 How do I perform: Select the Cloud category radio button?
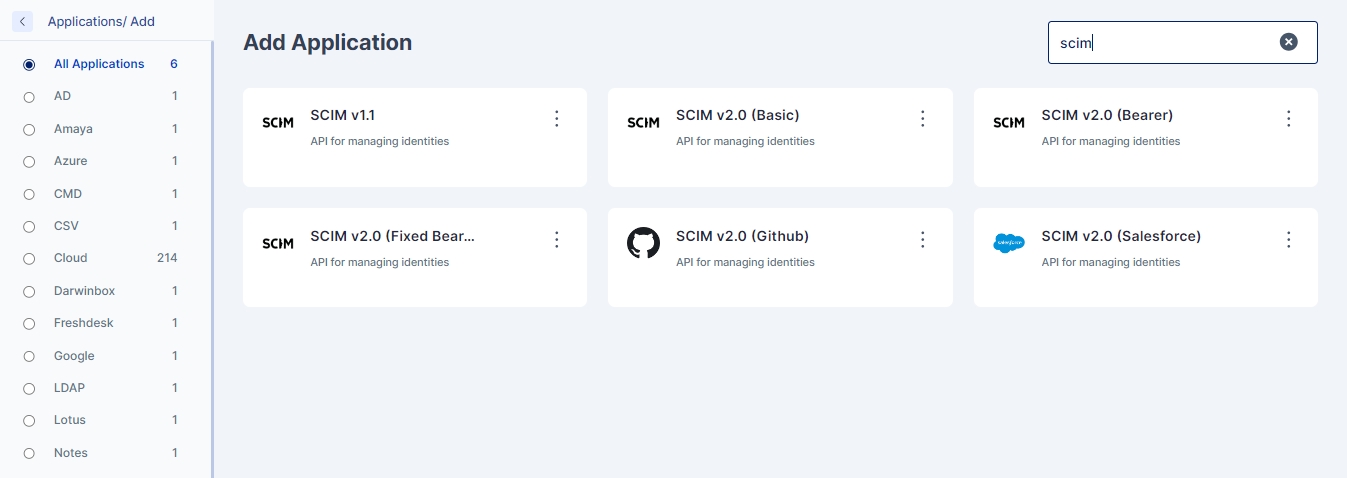point(29,258)
